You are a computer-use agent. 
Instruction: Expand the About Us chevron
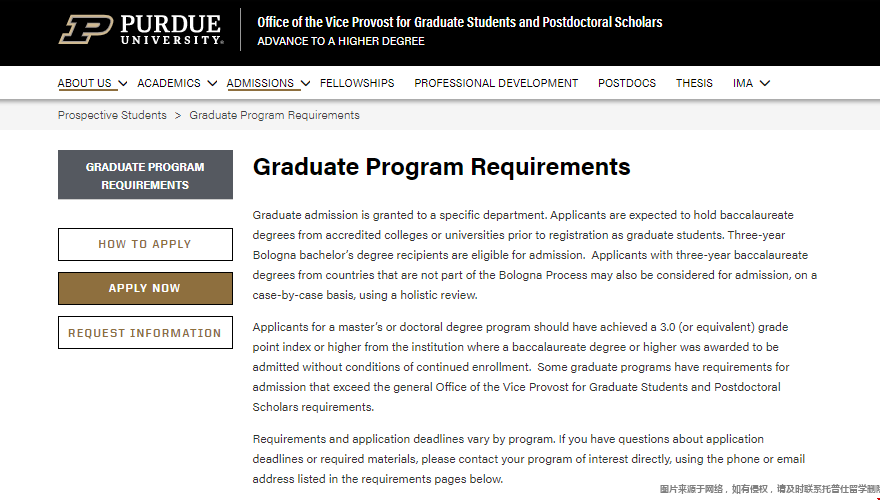coord(123,84)
